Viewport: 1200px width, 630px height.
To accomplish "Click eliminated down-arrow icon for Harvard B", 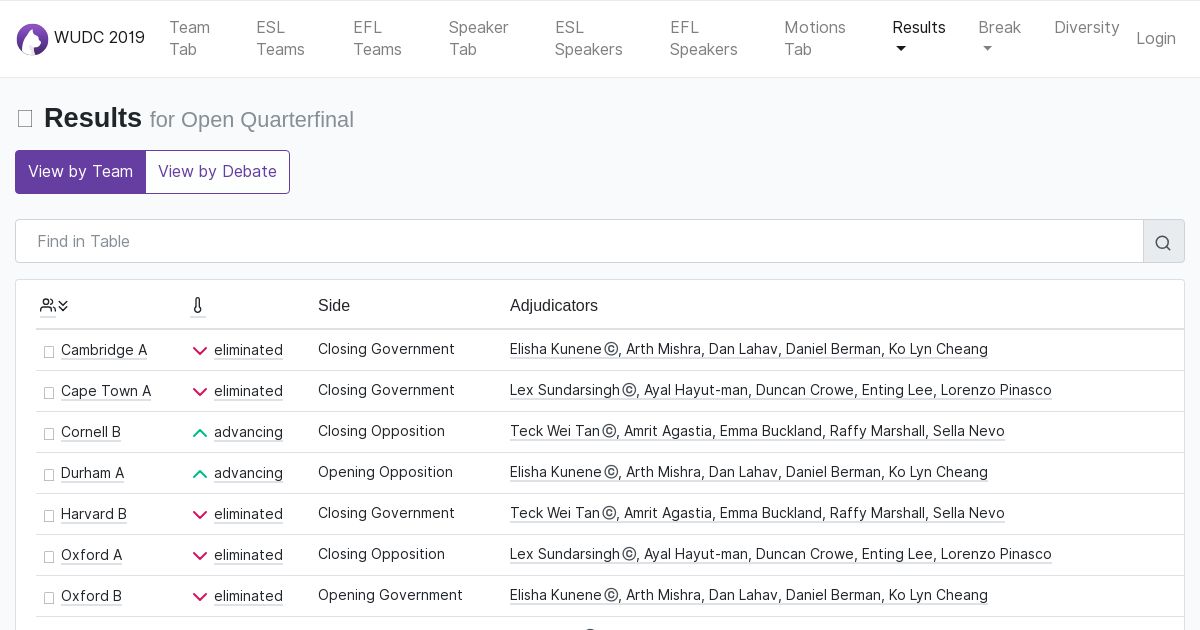I will pyautogui.click(x=200, y=515).
